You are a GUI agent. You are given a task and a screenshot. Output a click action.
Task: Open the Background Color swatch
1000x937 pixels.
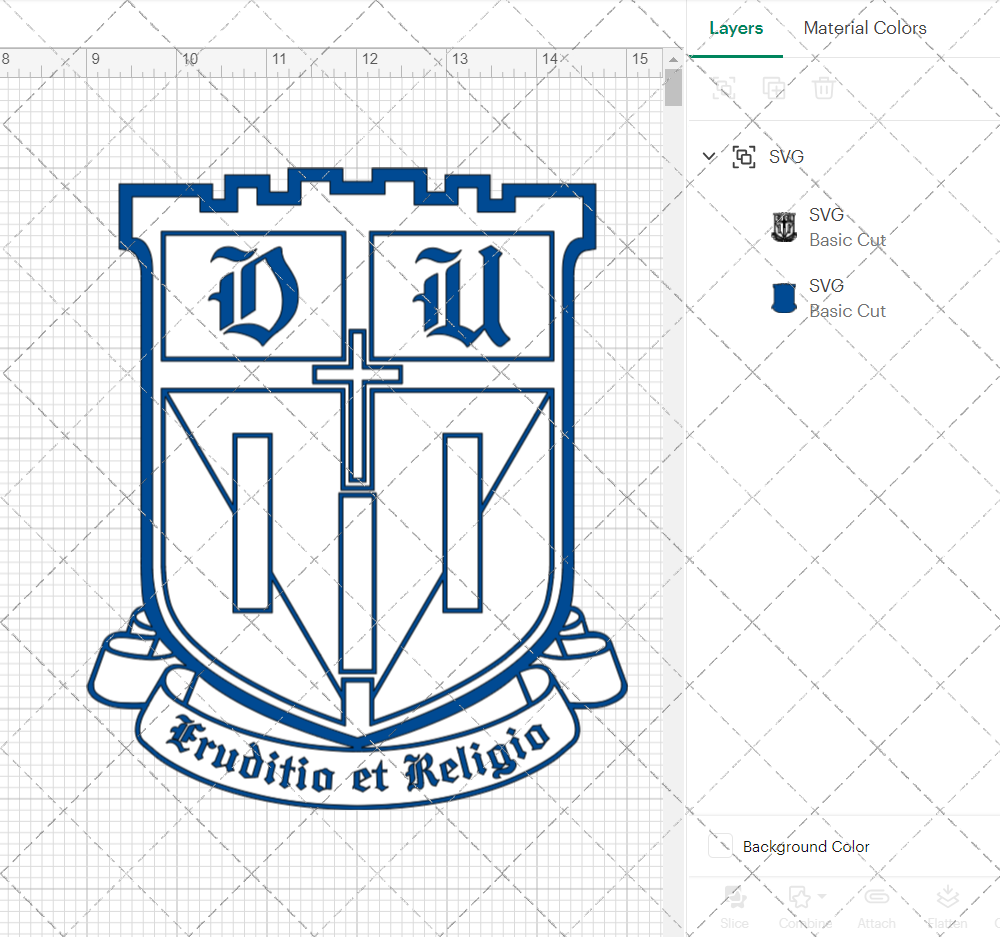(x=720, y=846)
